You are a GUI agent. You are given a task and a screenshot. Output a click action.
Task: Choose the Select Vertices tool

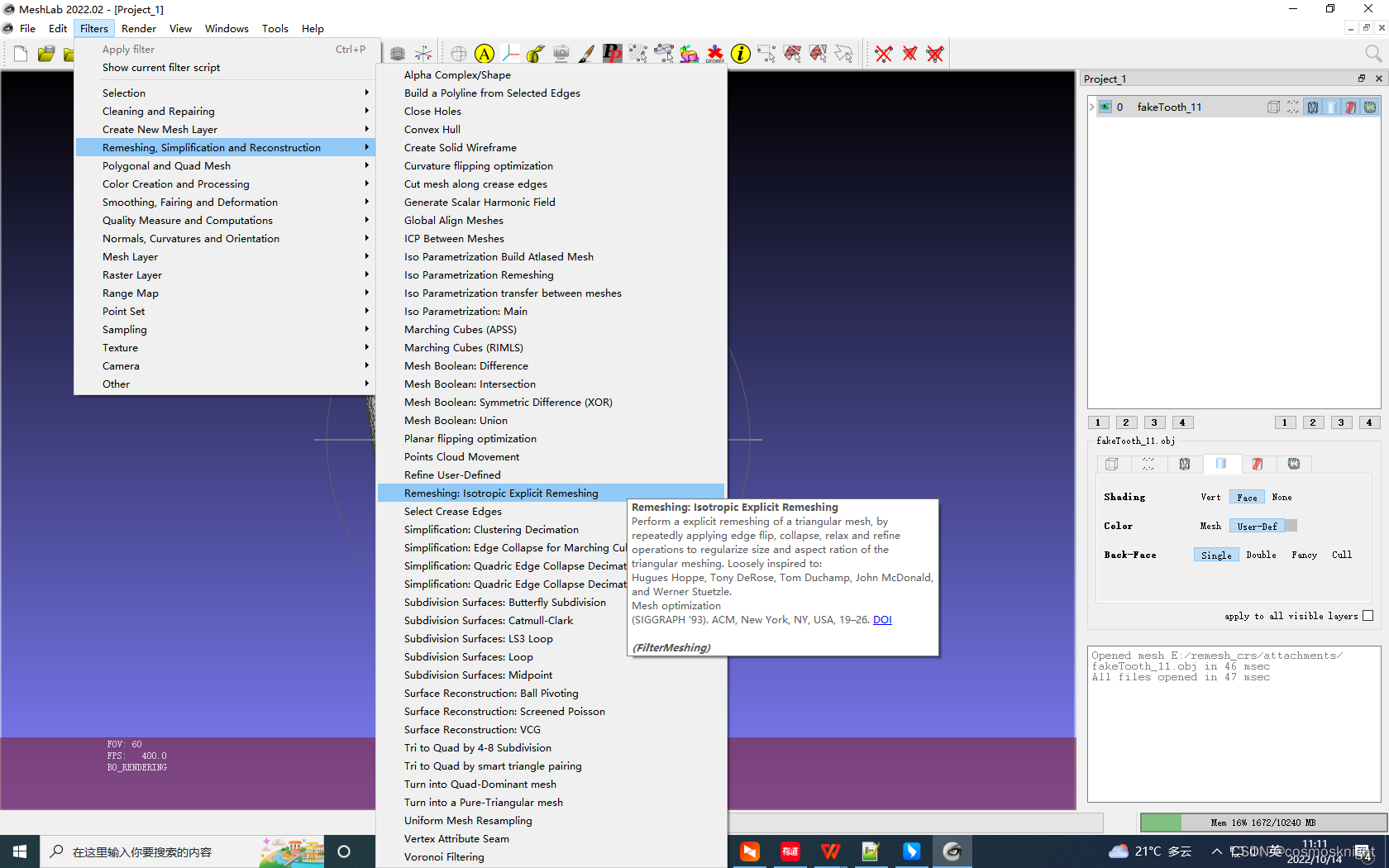[766, 54]
